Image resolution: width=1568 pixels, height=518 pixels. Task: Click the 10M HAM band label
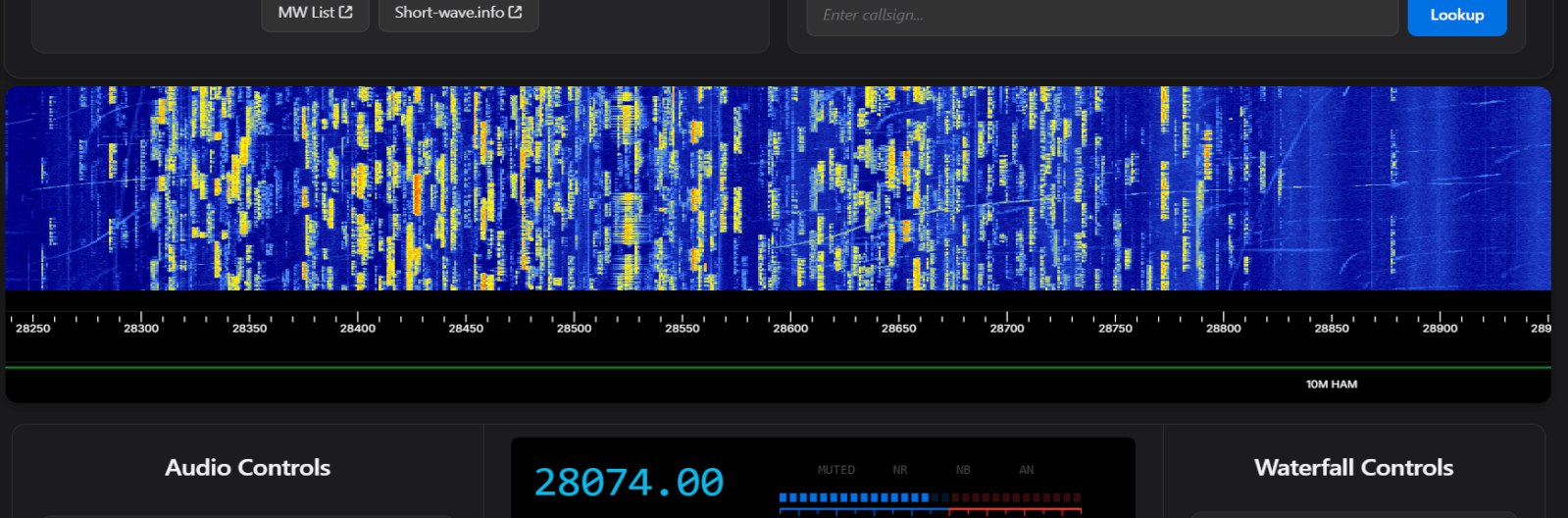pyautogui.click(x=1331, y=385)
